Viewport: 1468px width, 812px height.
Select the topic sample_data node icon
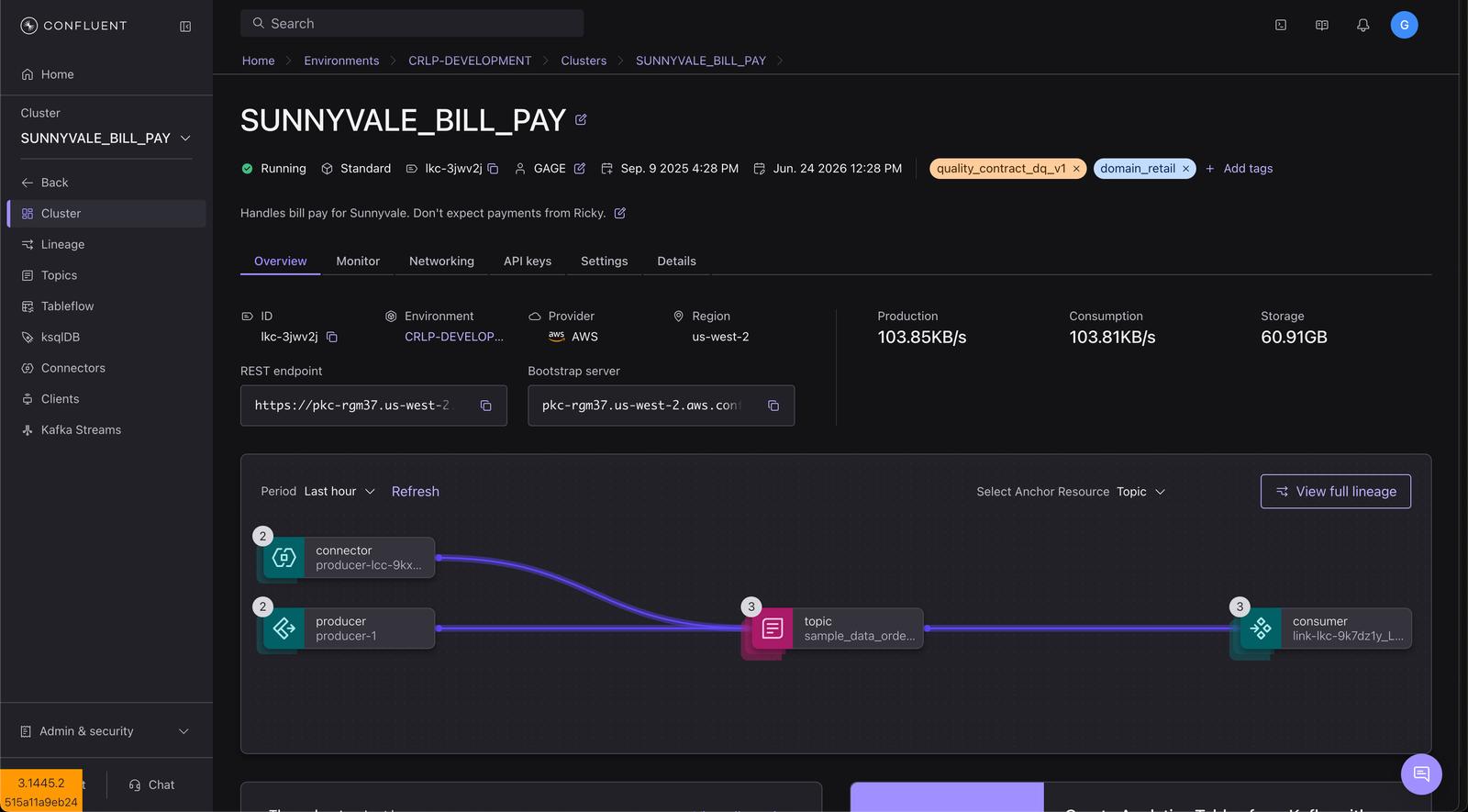773,628
